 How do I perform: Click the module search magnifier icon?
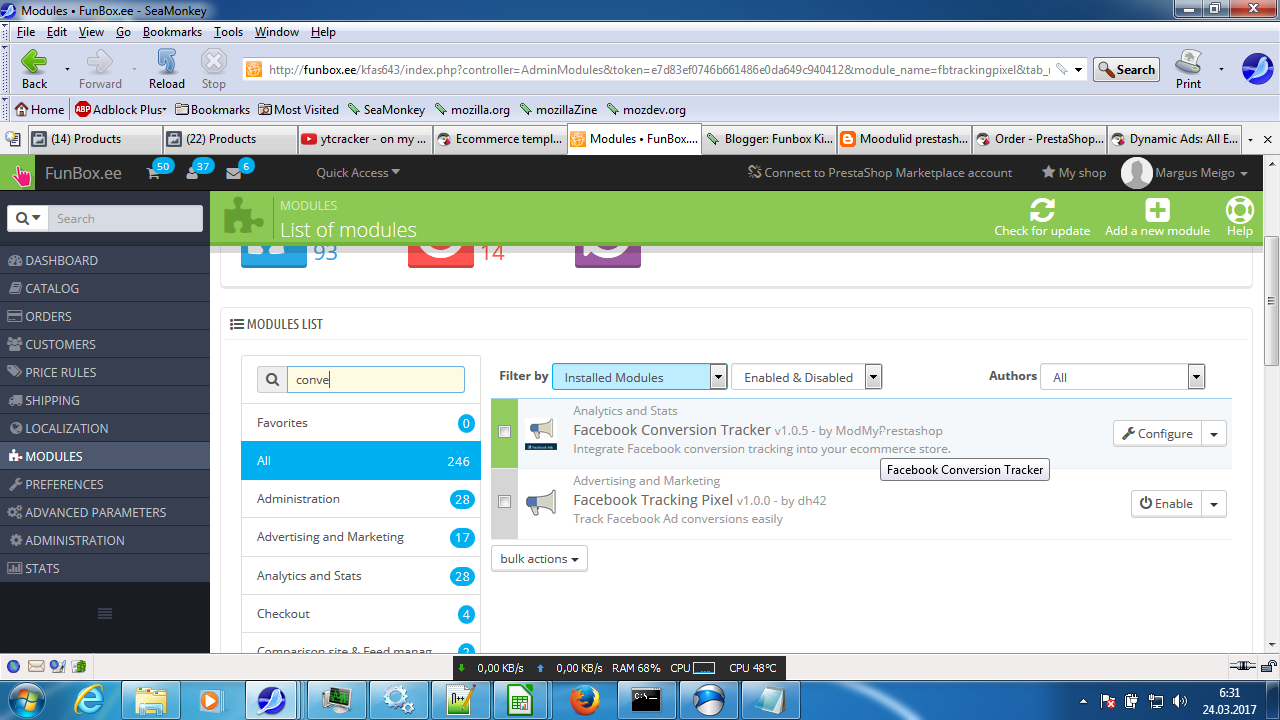coord(272,380)
